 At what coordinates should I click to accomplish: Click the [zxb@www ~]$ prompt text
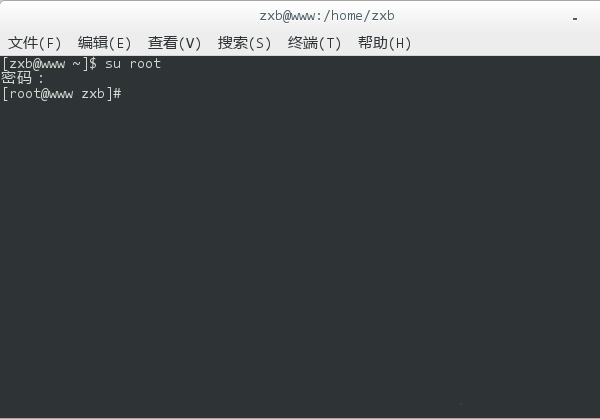(48, 64)
